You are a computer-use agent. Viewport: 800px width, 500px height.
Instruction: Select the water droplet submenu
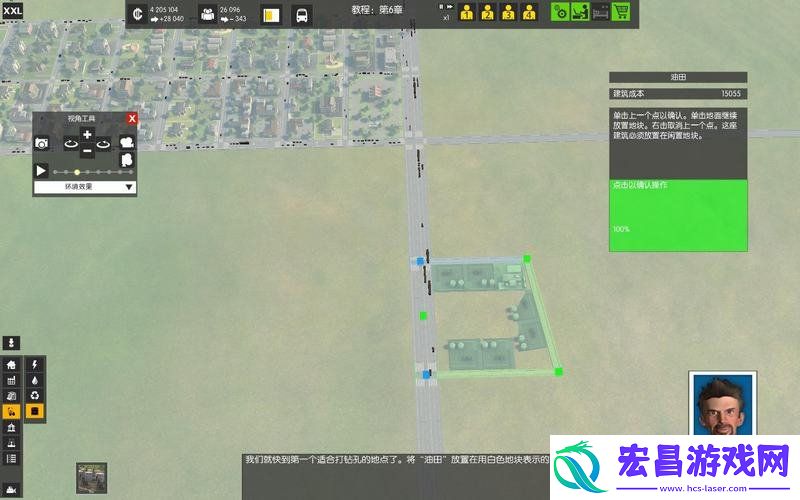point(35,380)
